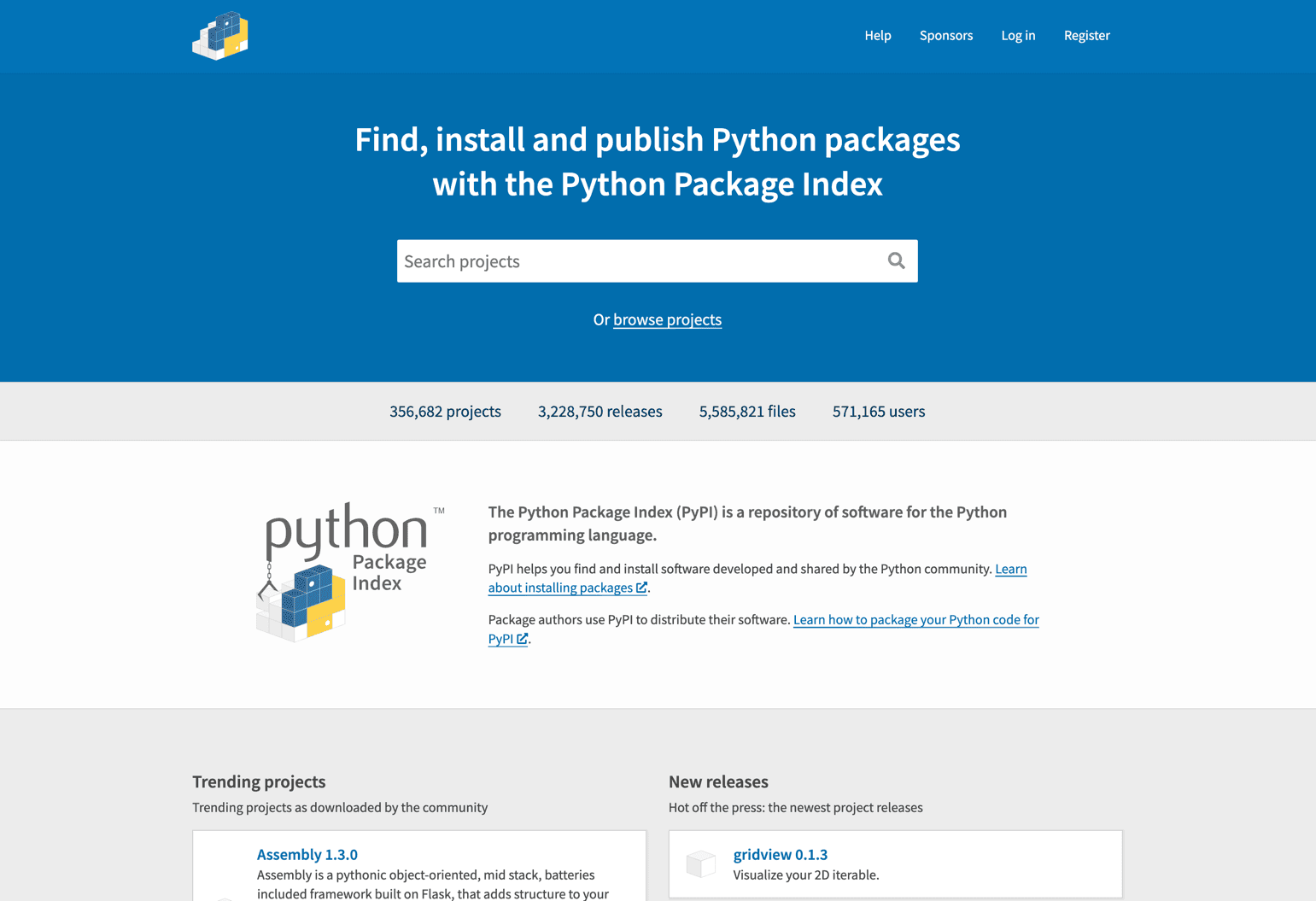1316x901 pixels.
Task: Click external-link icon after the "PyPI" link
Action: [522, 639]
